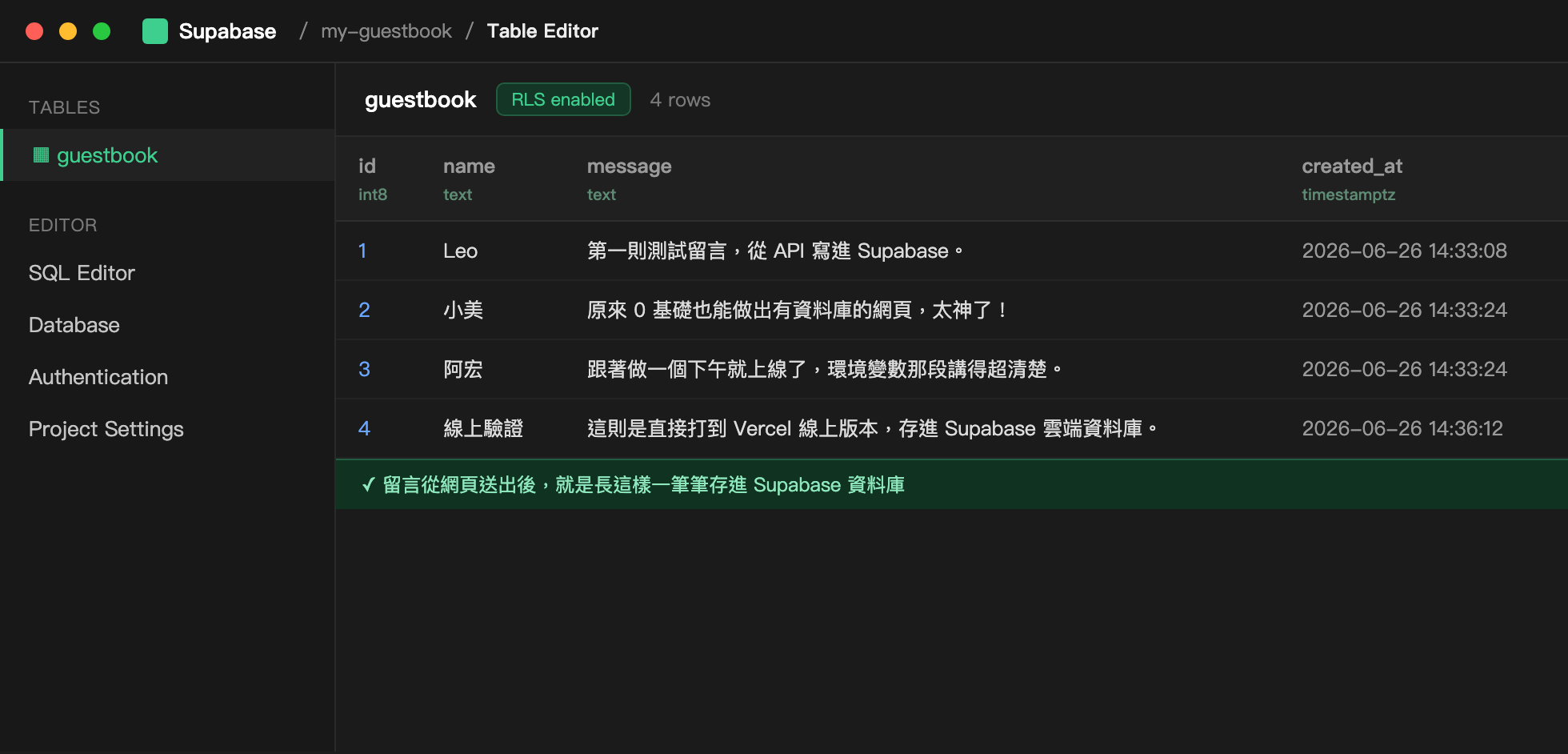This screenshot has height=754, width=1568.
Task: Maximize the window with the green button
Action: [x=102, y=31]
